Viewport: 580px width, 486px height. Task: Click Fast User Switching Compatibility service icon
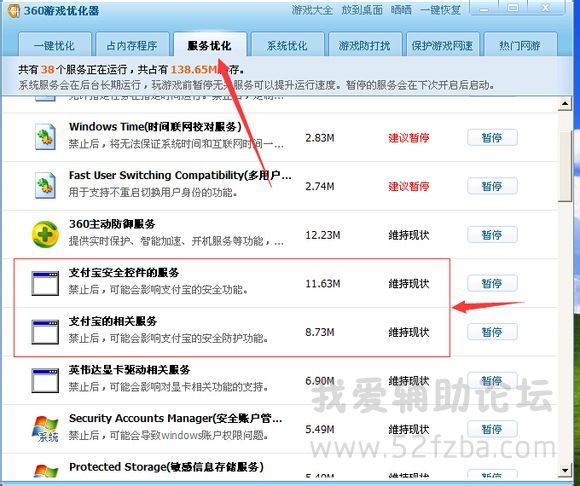[x=45, y=185]
